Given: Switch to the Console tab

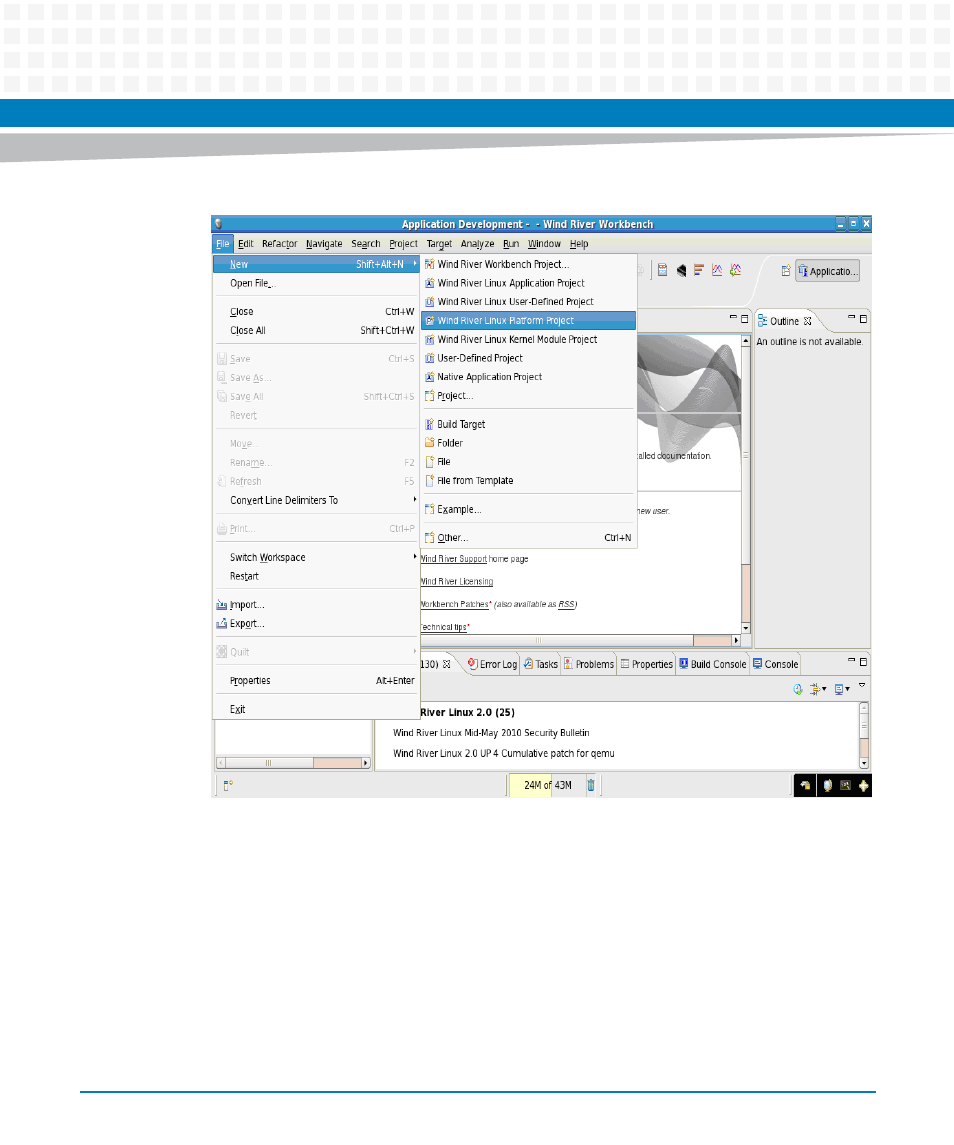Looking at the screenshot, I should click(x=776, y=664).
